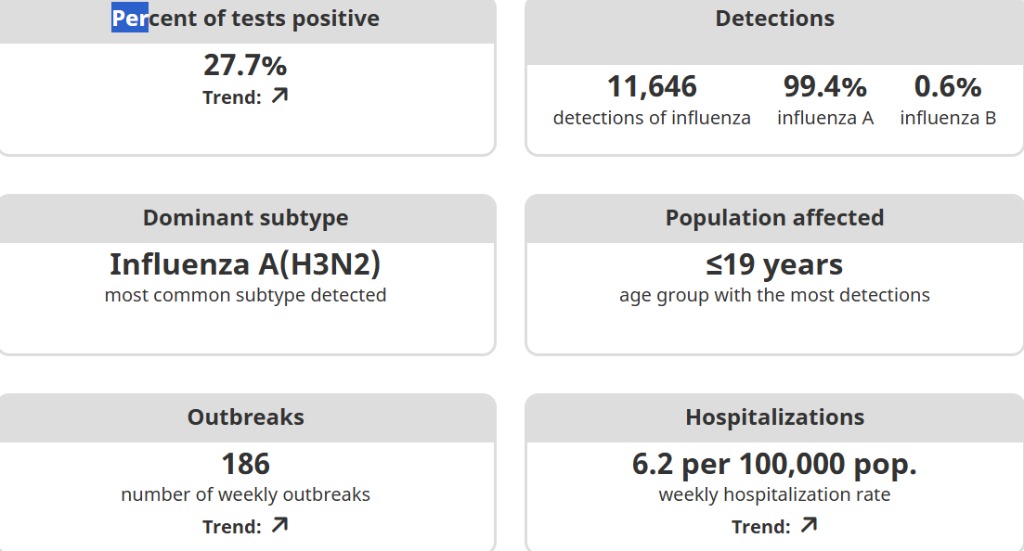Click the weekly hospitalization rate caption

point(774,494)
